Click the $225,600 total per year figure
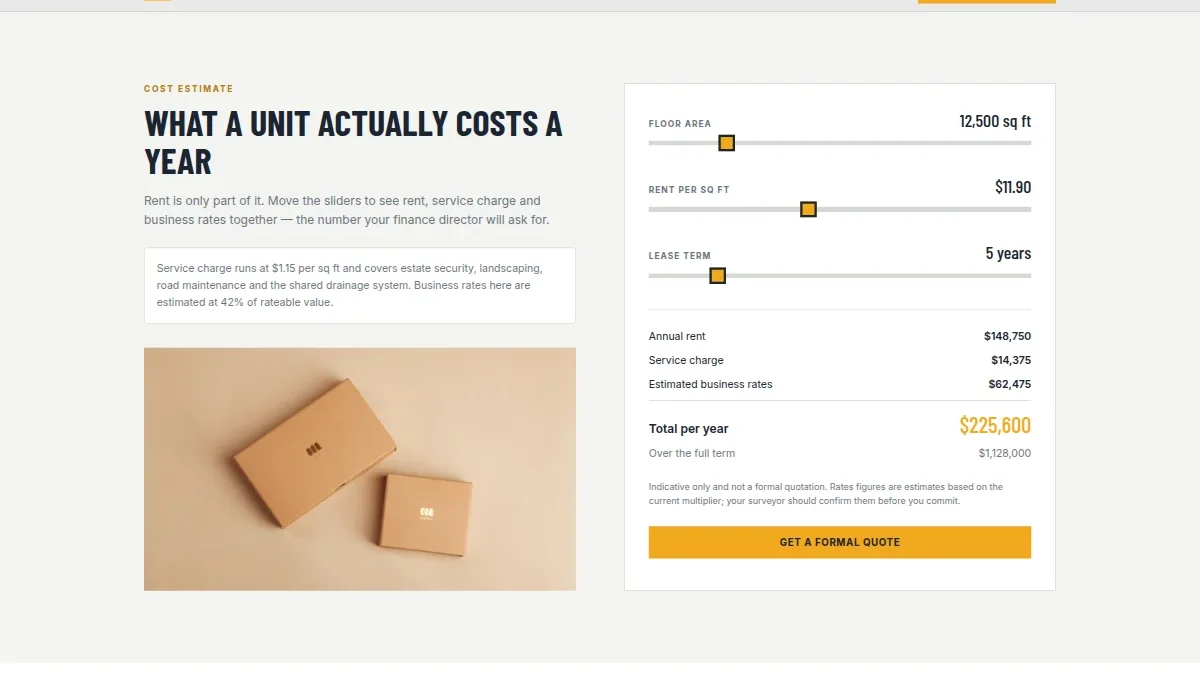This screenshot has height=675, width=1200. click(x=995, y=425)
